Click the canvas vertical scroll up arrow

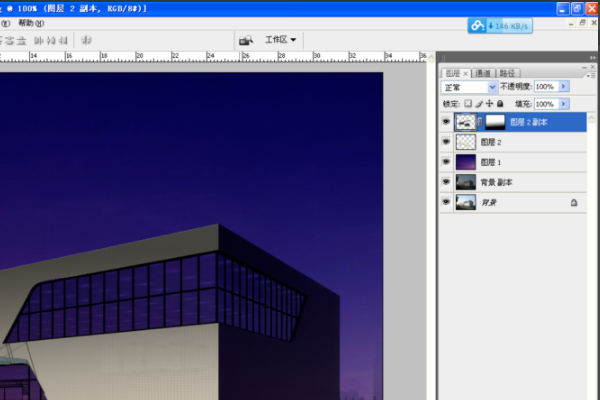pos(431,57)
